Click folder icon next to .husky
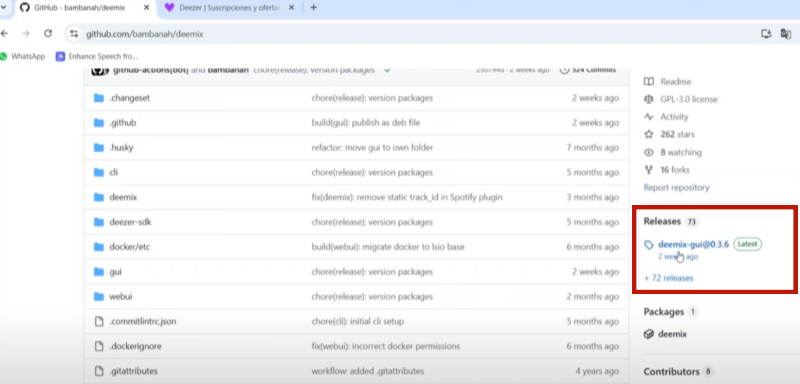Image resolution: width=800 pixels, height=384 pixels. click(x=99, y=148)
